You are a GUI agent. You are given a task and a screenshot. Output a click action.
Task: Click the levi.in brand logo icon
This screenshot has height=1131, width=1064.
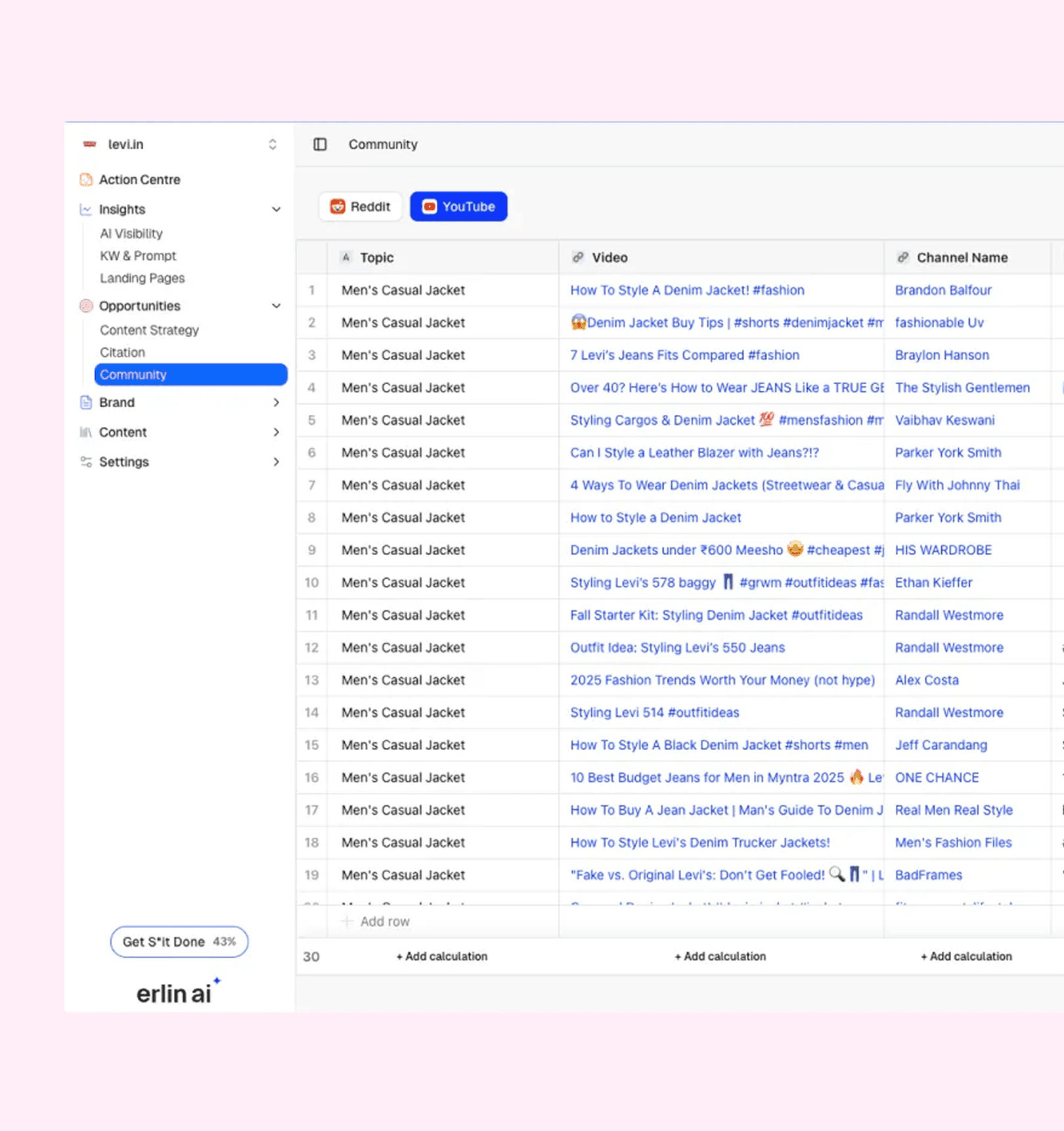coord(89,144)
